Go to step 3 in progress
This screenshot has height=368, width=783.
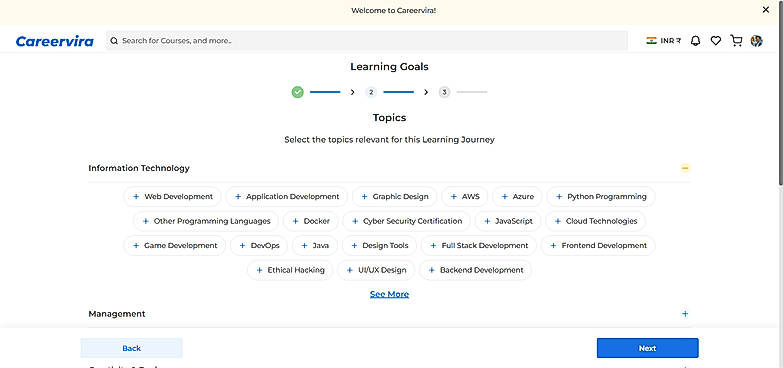(x=444, y=92)
